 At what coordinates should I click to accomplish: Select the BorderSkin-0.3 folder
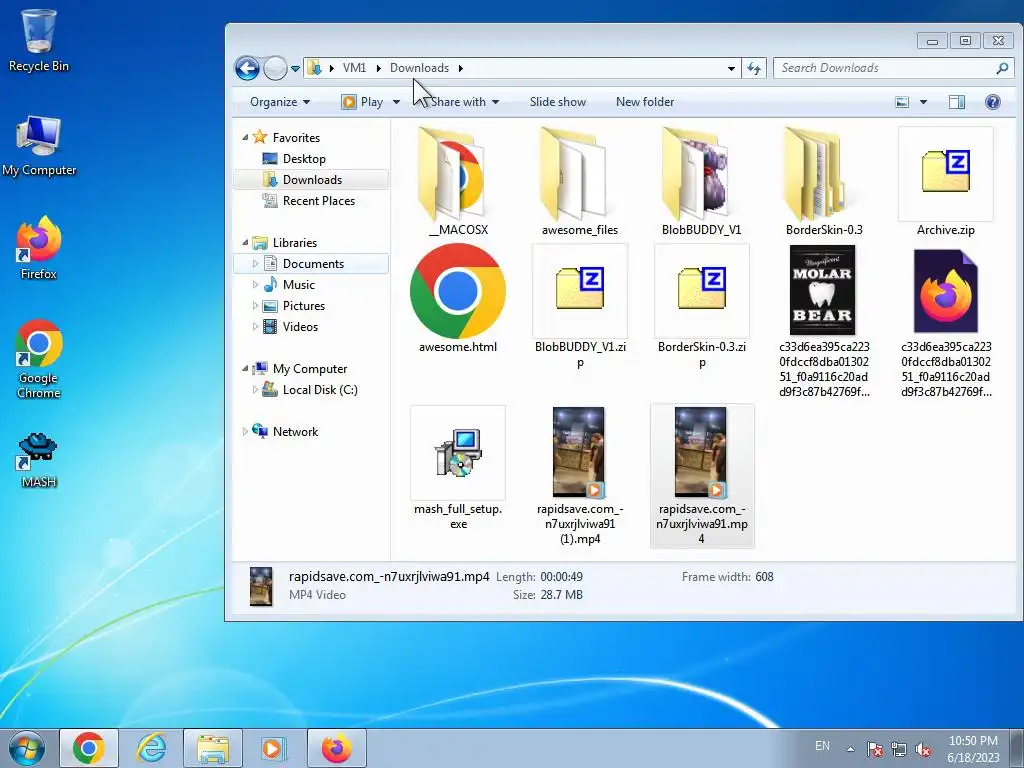[x=824, y=182]
